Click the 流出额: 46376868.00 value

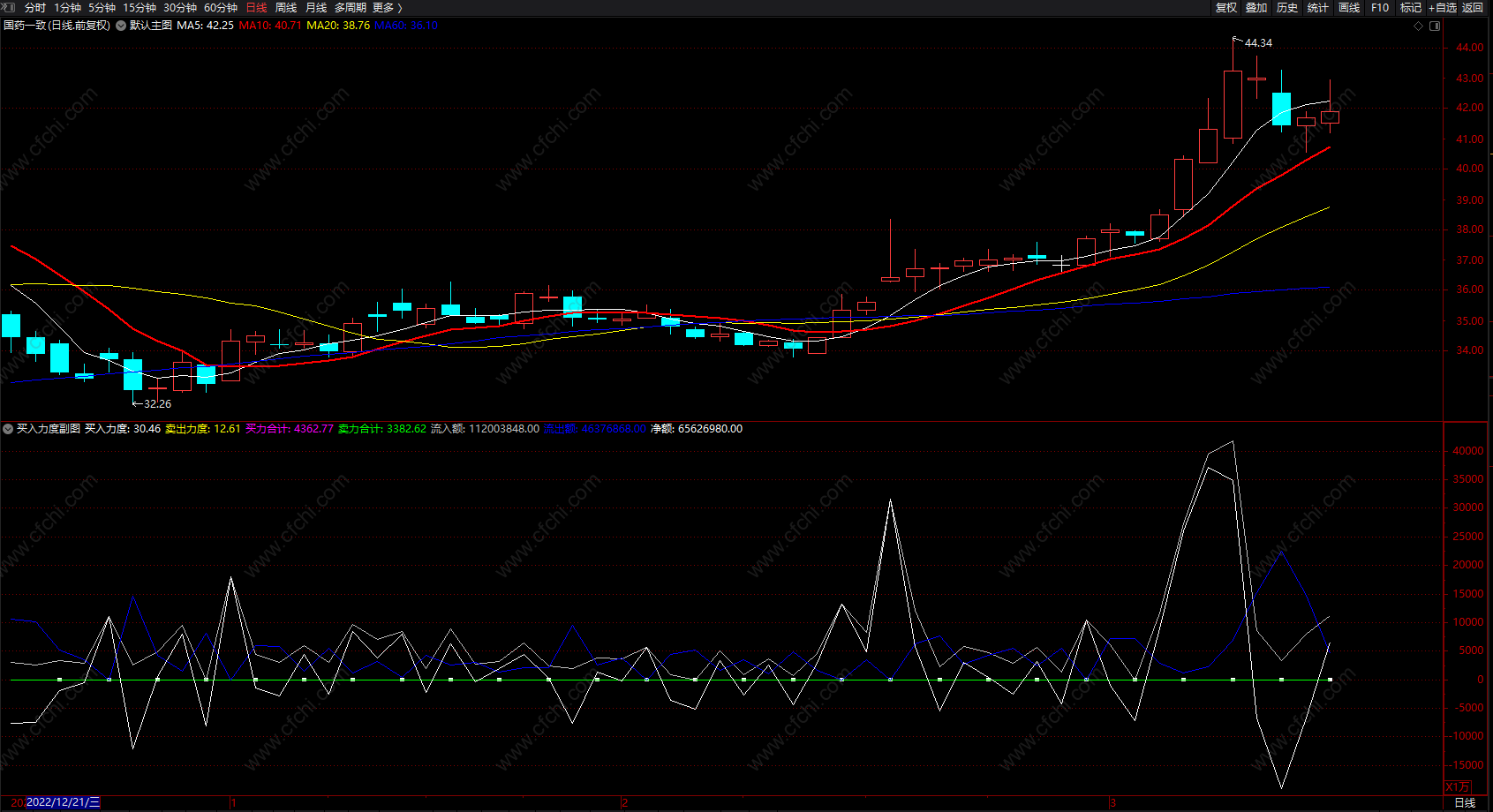pos(595,429)
